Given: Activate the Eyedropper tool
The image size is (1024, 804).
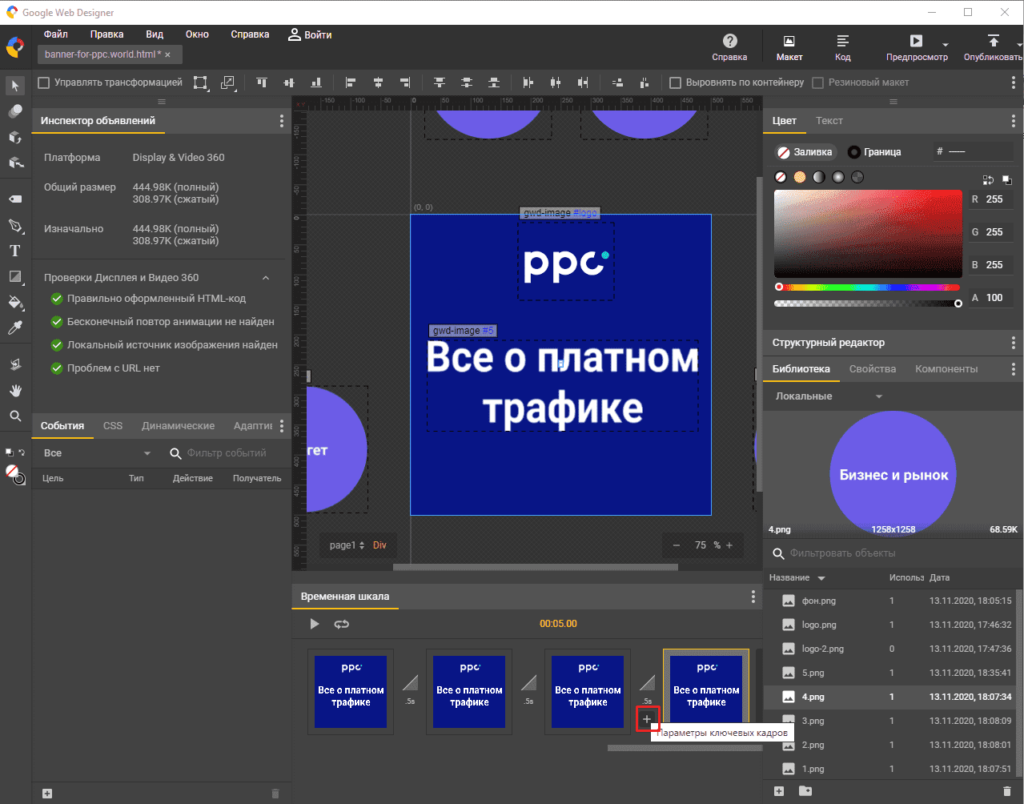Looking at the screenshot, I should 15,328.
